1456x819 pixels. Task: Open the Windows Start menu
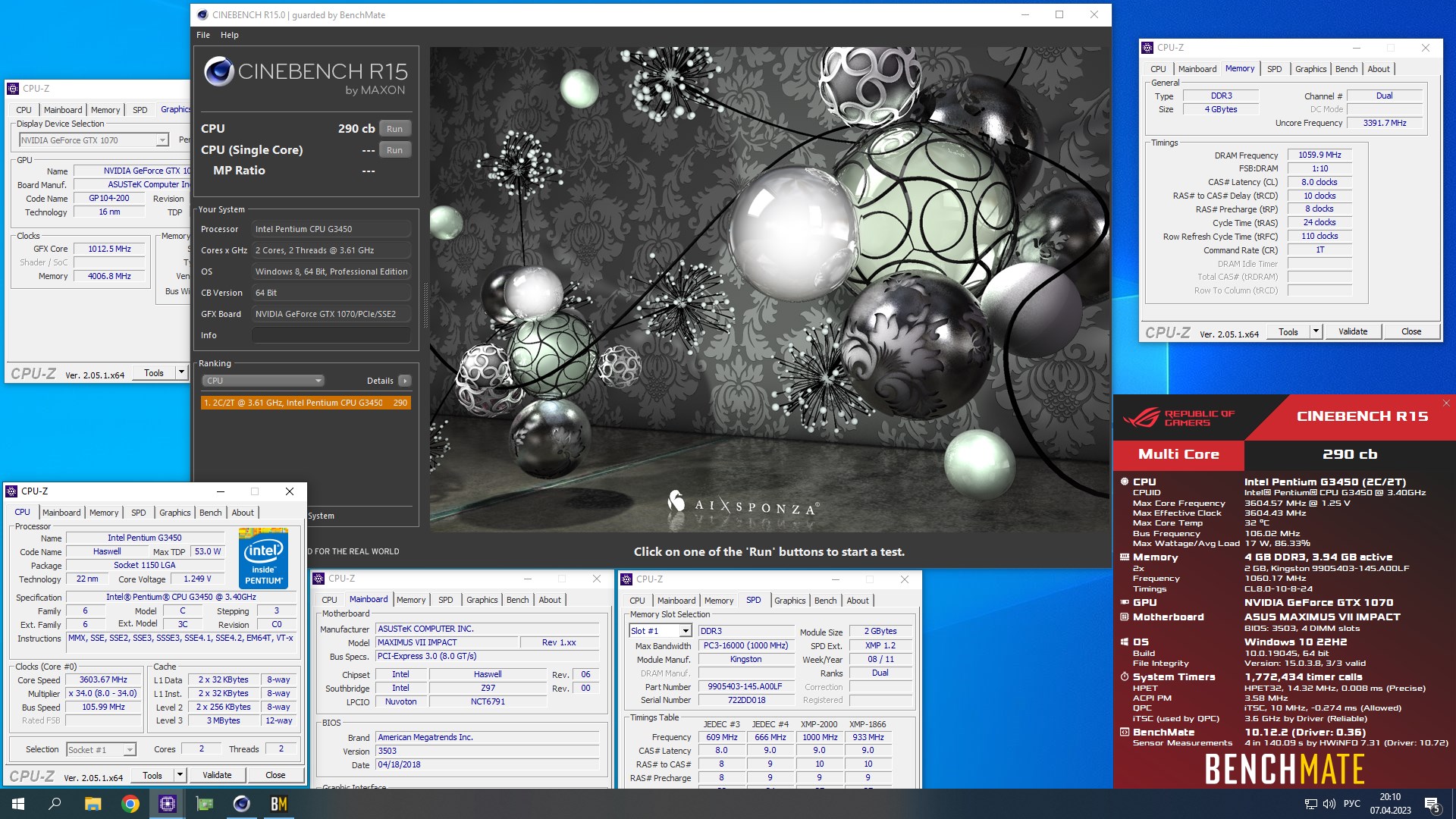[18, 804]
